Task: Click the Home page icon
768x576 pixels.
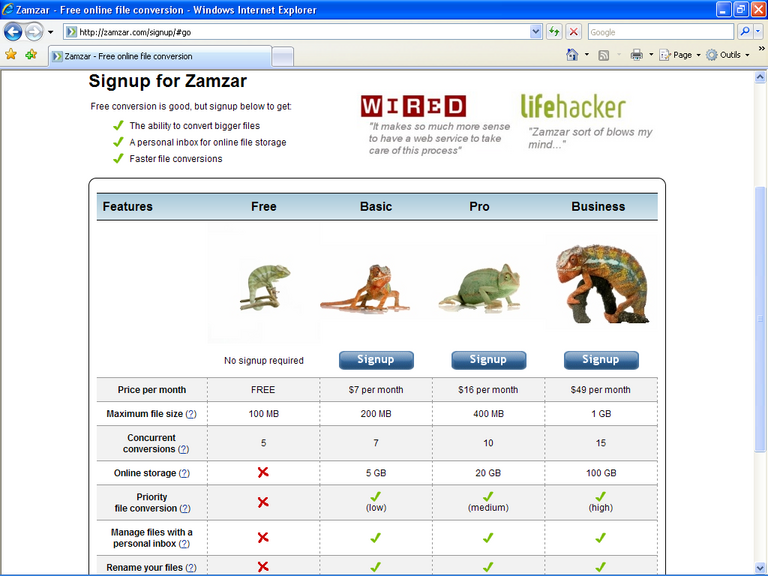Action: (x=572, y=55)
